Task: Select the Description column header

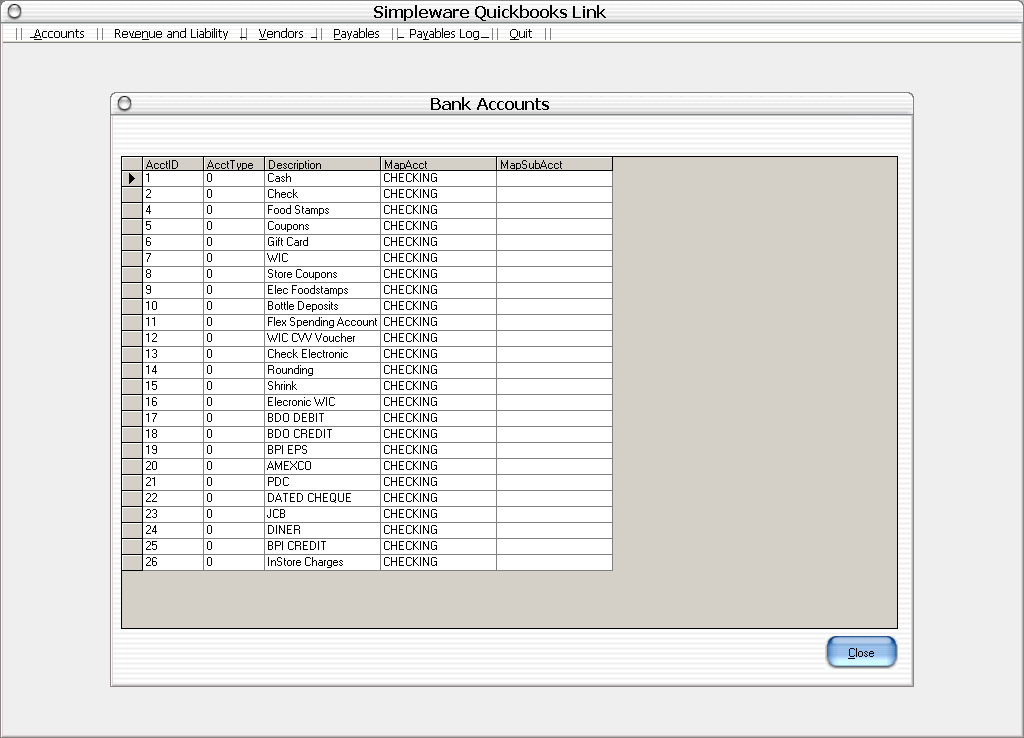Action: pos(323,164)
